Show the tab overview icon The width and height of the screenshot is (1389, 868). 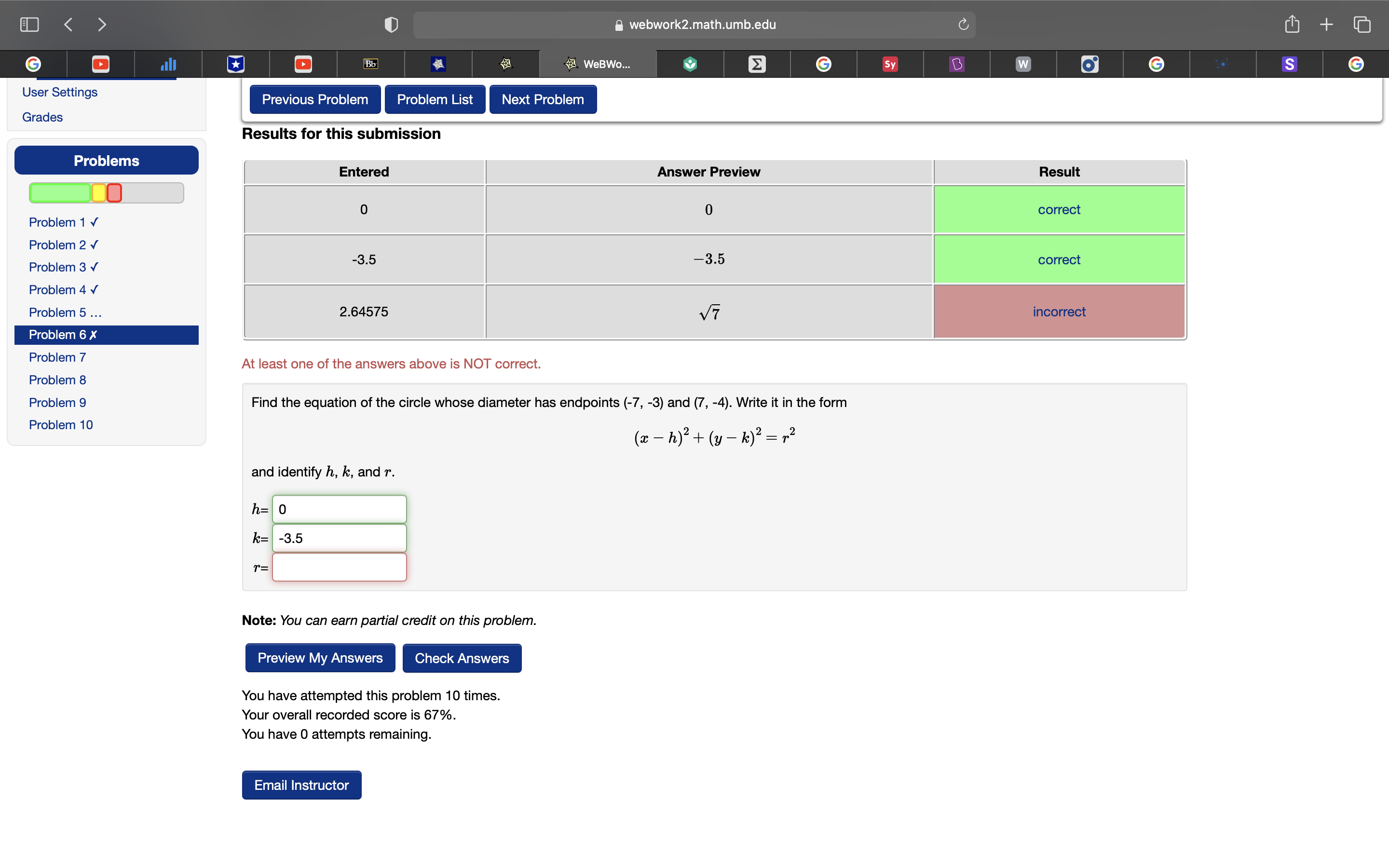(x=1362, y=25)
